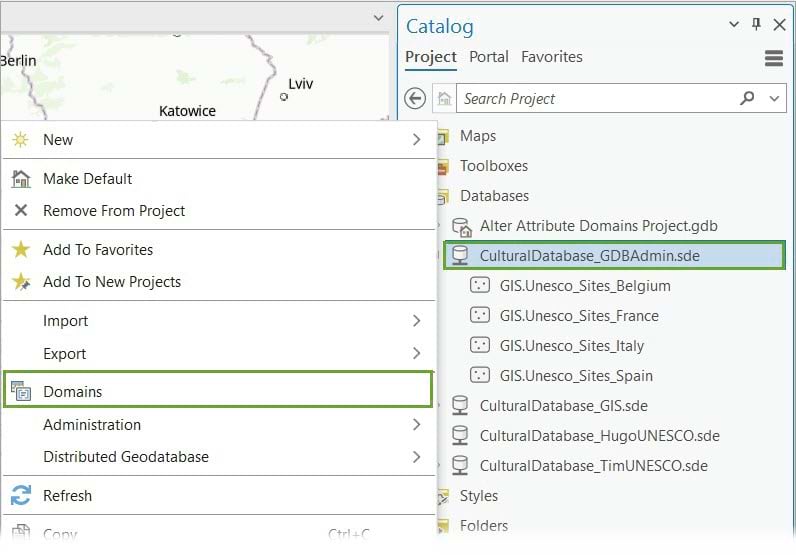Click the Italy point feature class icon
The height and width of the screenshot is (555, 796).
[x=480, y=345]
